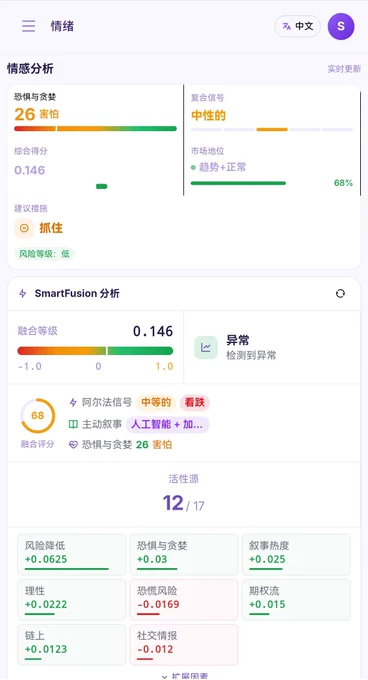Image resolution: width=368 pixels, height=680 pixels.
Task: Click the 情绪 page title
Action: pyautogui.click(x=62, y=26)
